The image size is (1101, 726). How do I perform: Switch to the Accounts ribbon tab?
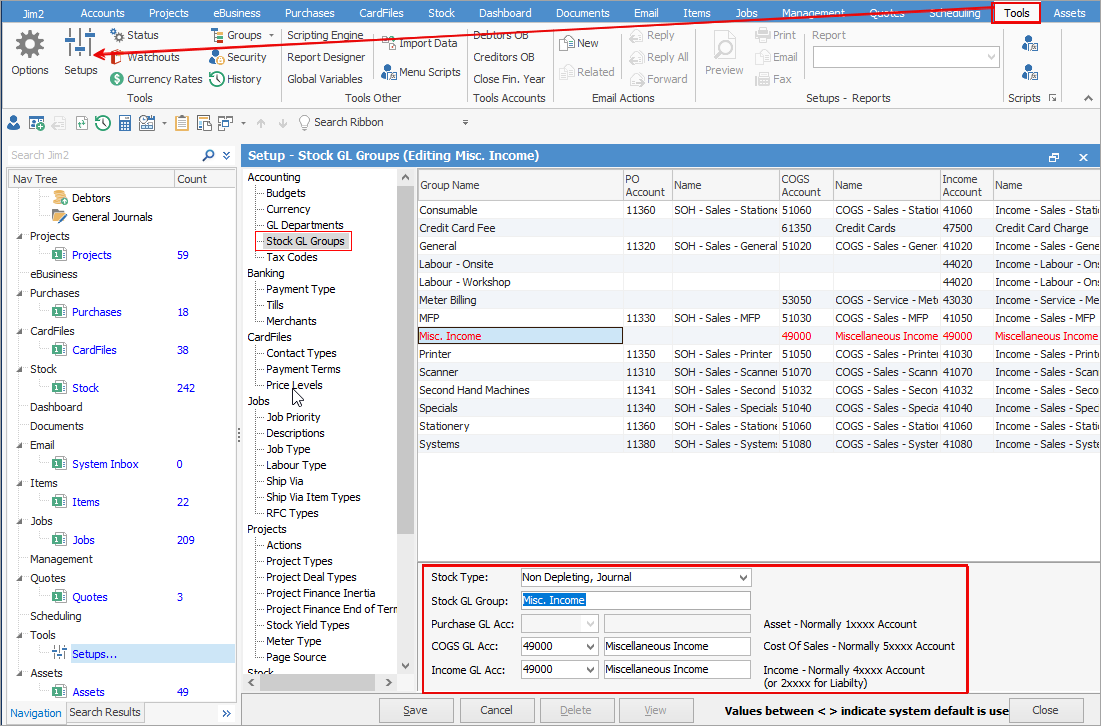pos(103,13)
